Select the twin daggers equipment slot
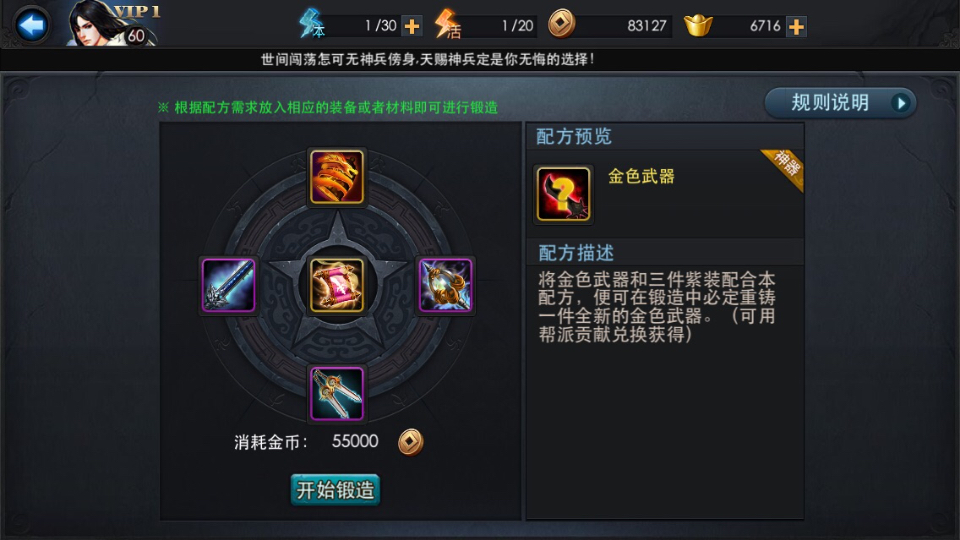 click(x=337, y=394)
